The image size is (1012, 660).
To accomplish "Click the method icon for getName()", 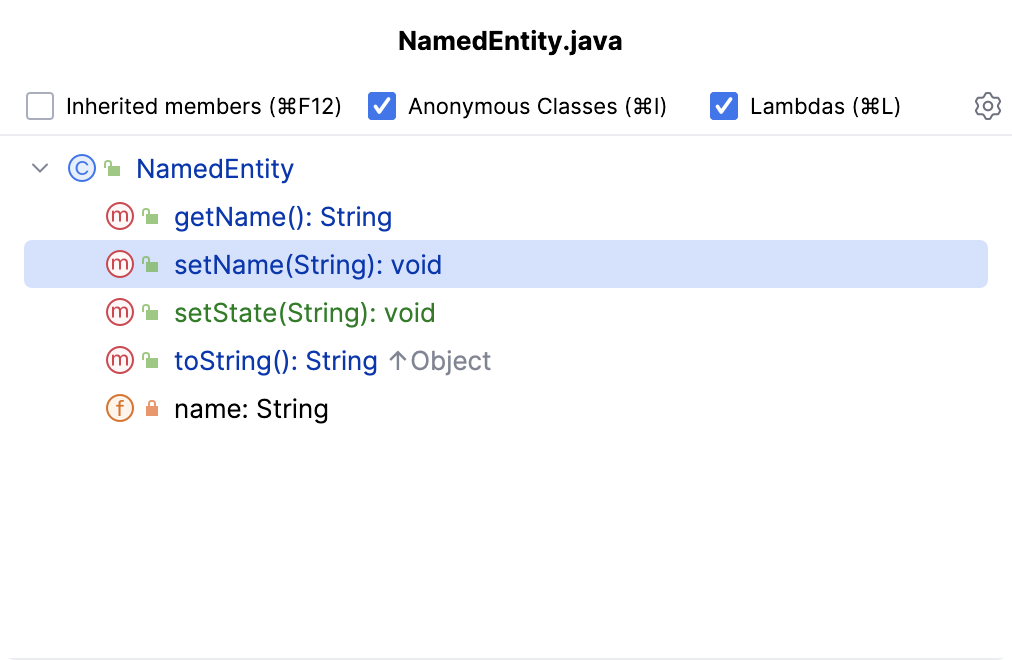I will (x=119, y=216).
